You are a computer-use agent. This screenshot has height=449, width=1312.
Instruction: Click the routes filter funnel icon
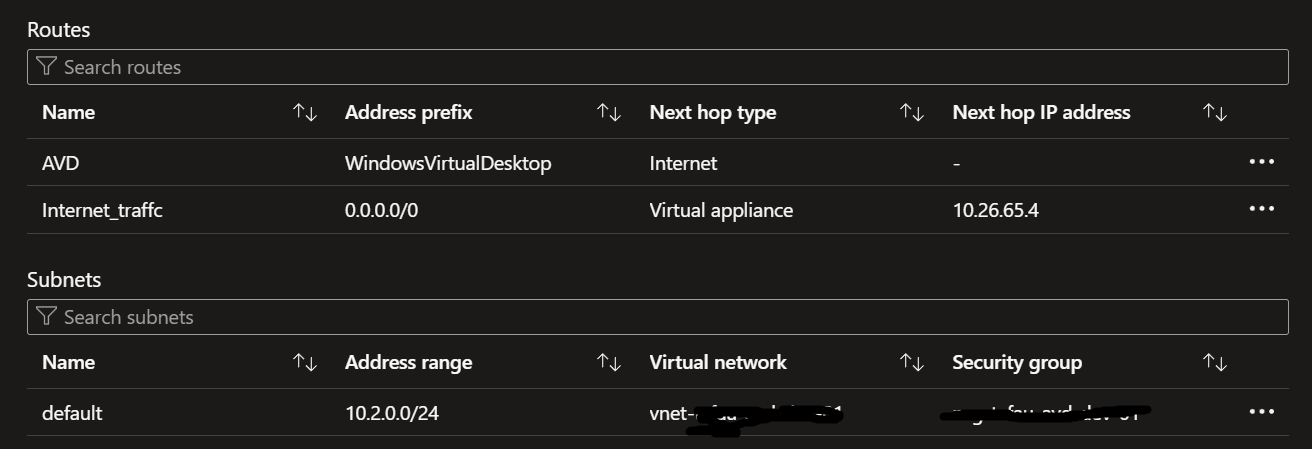[x=46, y=67]
